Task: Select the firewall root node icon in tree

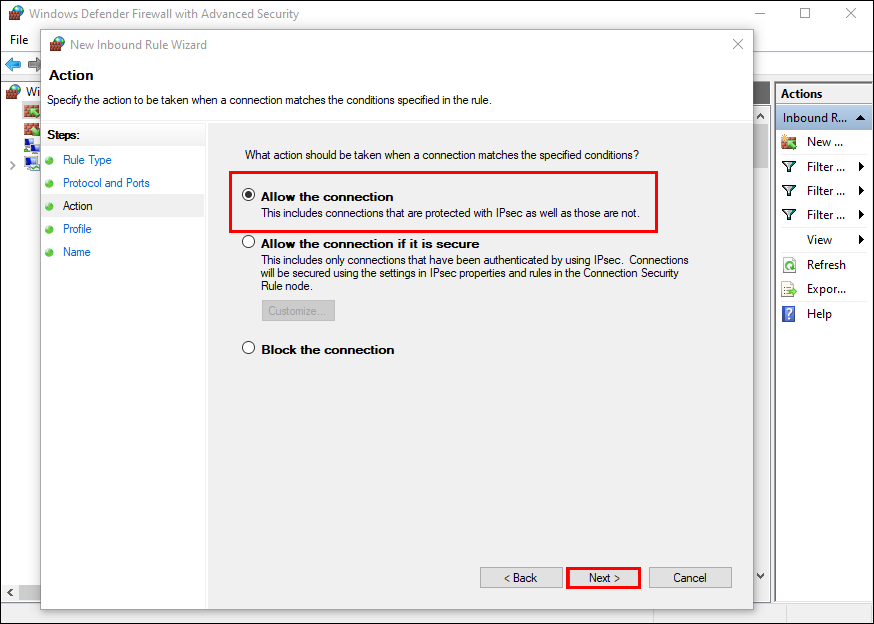Action: pos(13,92)
